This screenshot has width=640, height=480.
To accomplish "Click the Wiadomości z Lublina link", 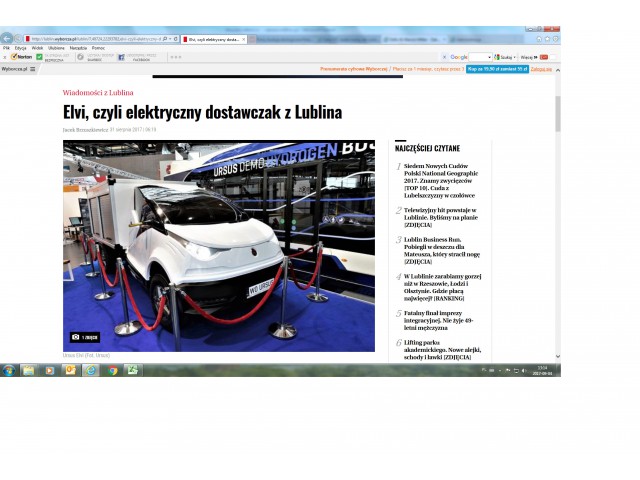I will 97,92.
